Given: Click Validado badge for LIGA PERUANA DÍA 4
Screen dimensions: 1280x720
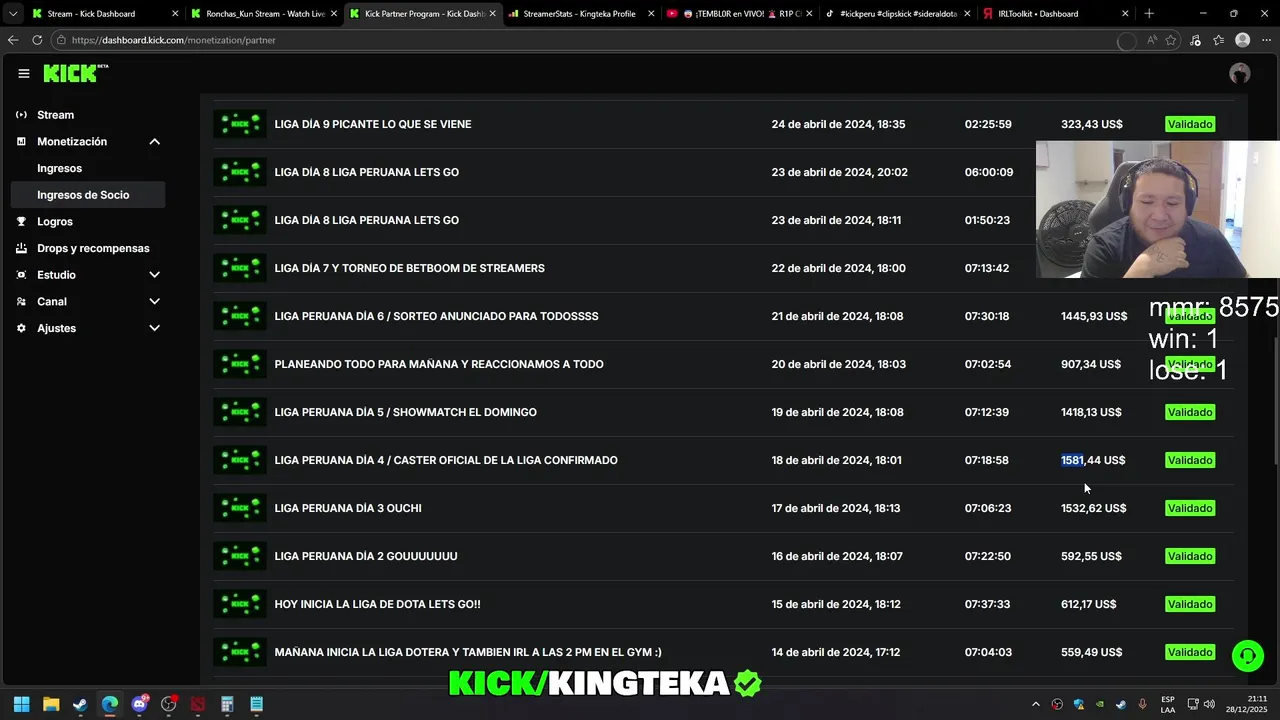Looking at the screenshot, I should click(x=1190, y=460).
